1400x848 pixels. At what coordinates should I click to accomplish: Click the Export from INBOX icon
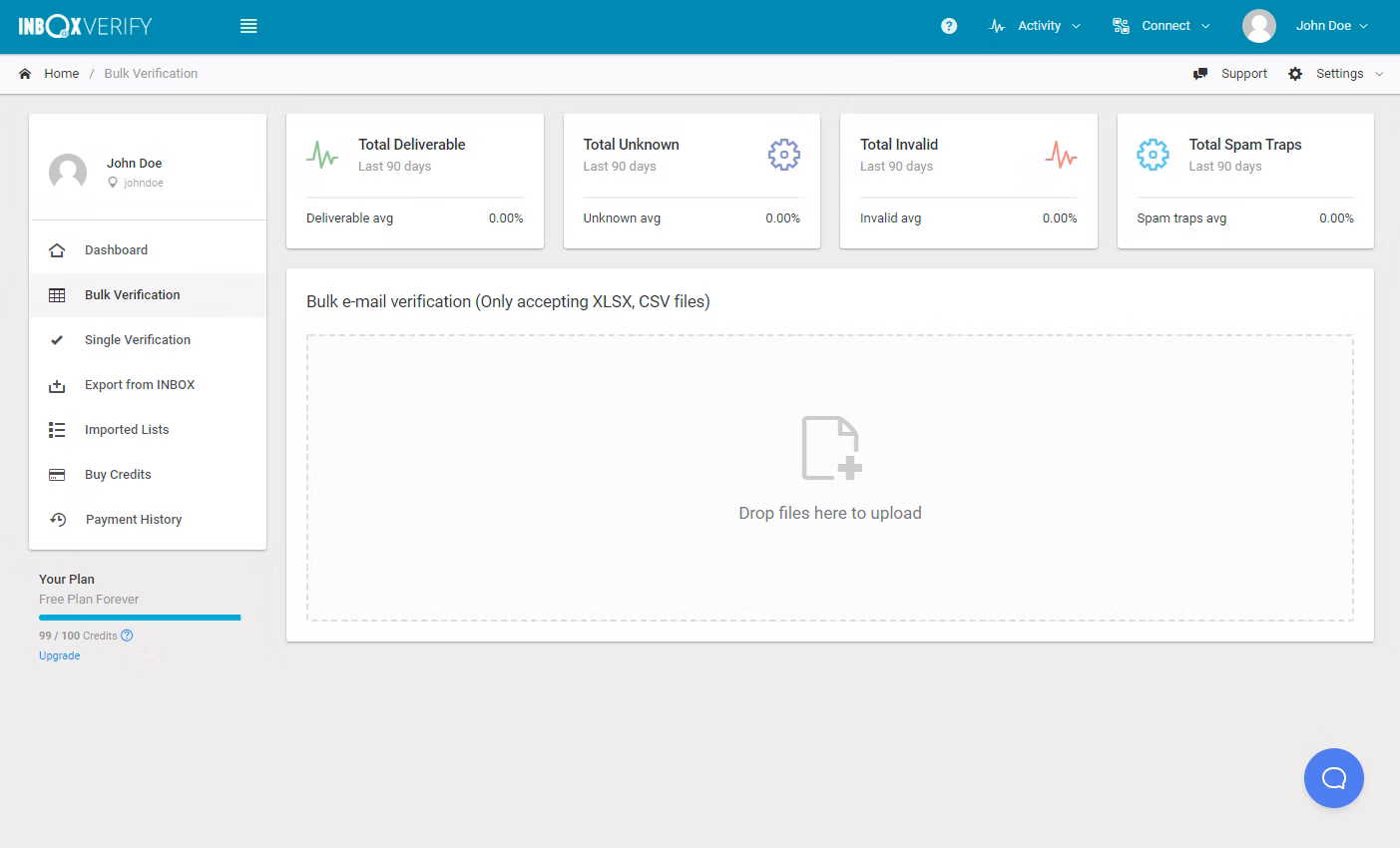click(57, 385)
